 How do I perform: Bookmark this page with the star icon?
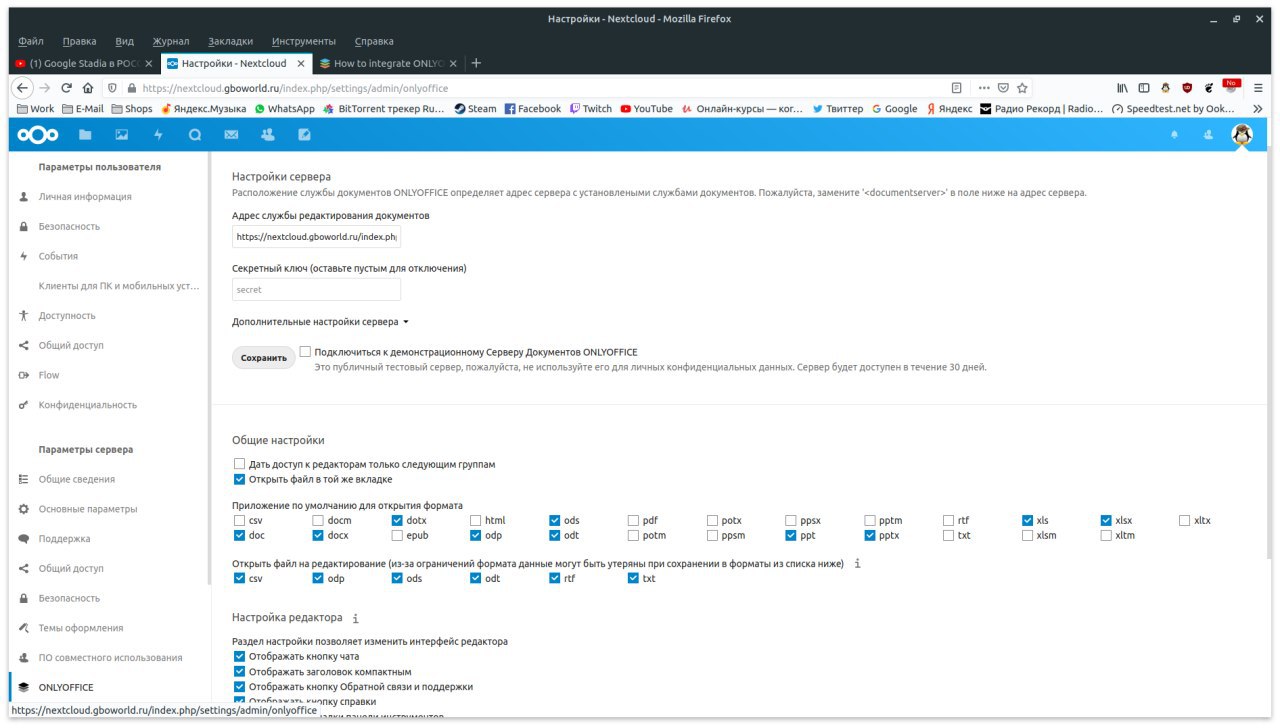tap(1022, 88)
